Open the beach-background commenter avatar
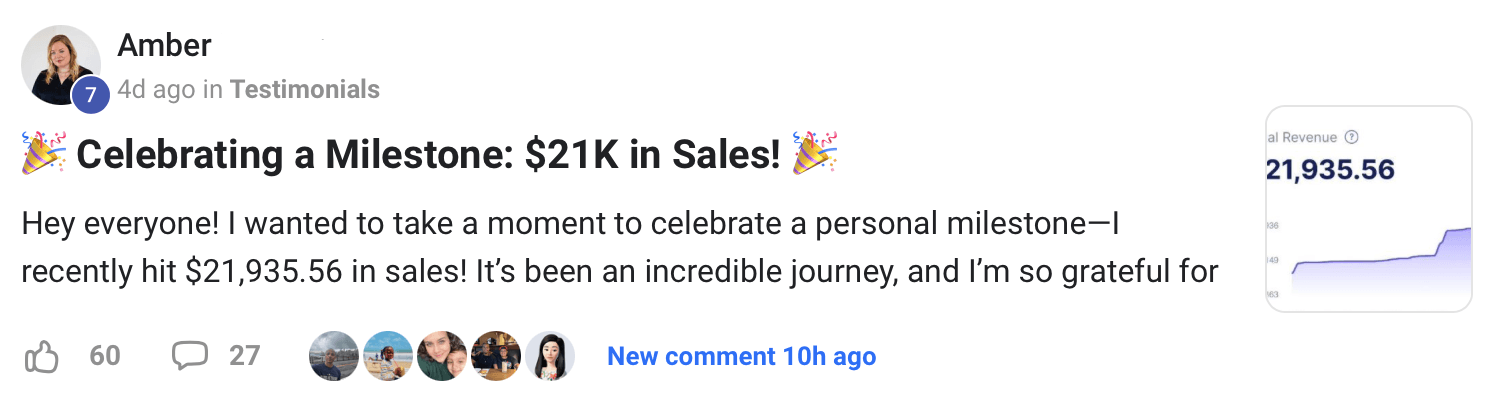The width and height of the screenshot is (1500, 409). (x=388, y=356)
